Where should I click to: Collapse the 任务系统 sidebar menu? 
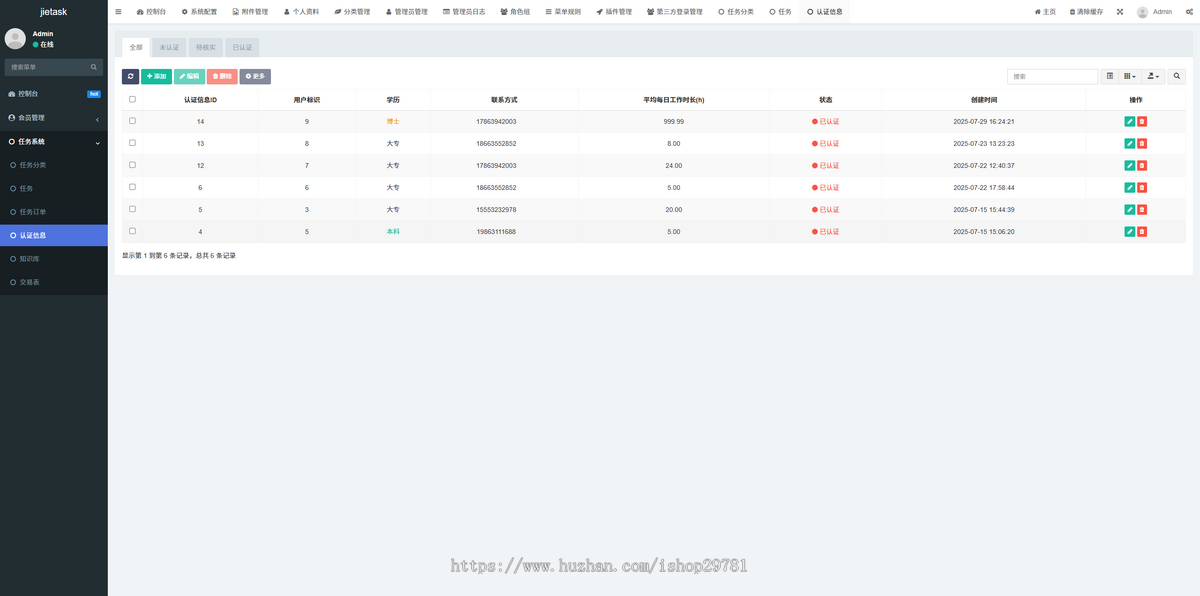pyautogui.click(x=53, y=142)
